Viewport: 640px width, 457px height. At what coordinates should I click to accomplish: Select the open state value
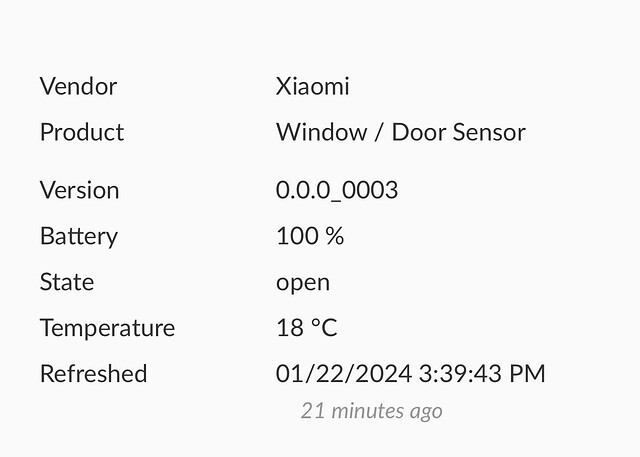303,283
